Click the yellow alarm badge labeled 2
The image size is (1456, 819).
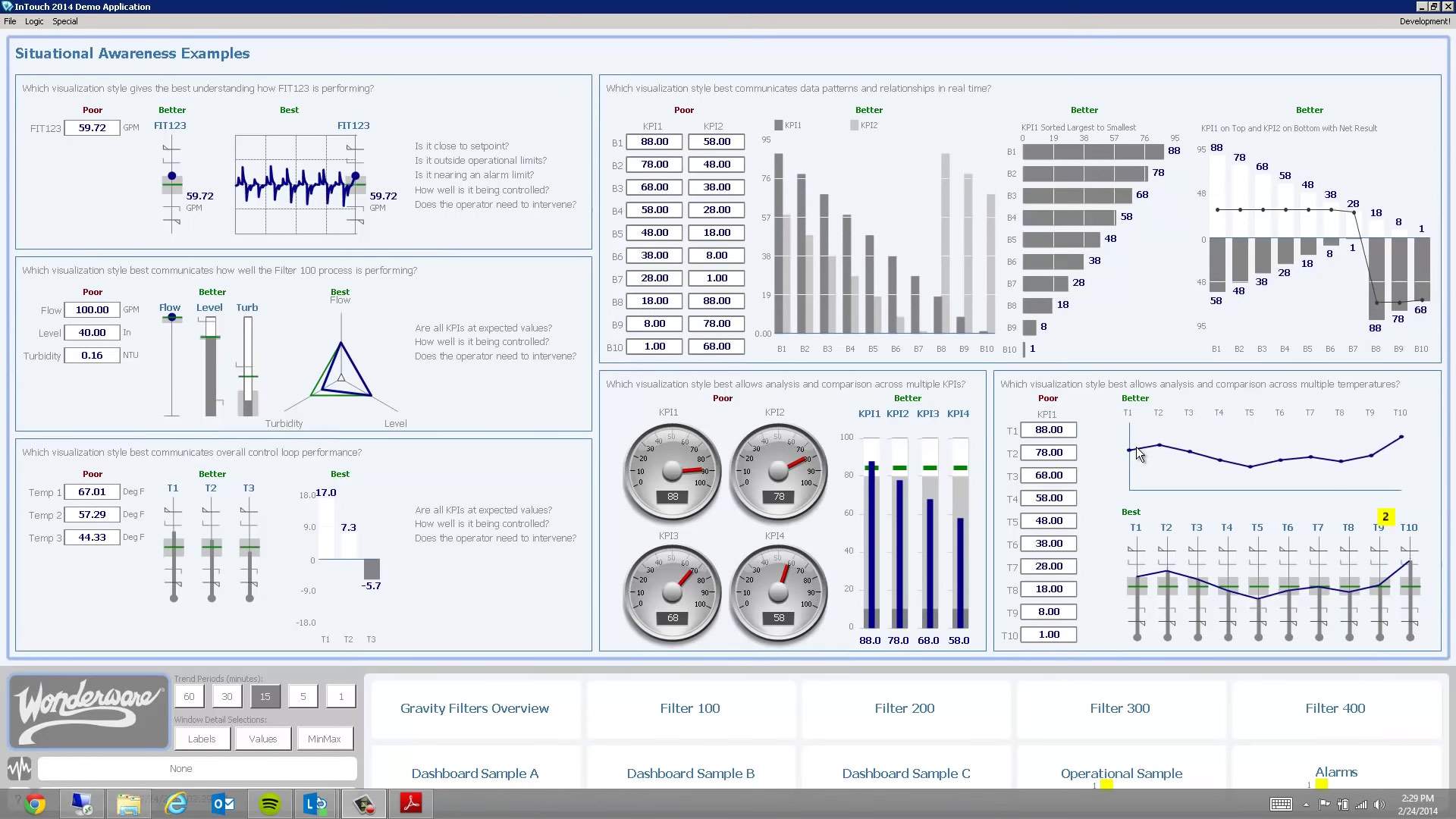coord(1385,516)
